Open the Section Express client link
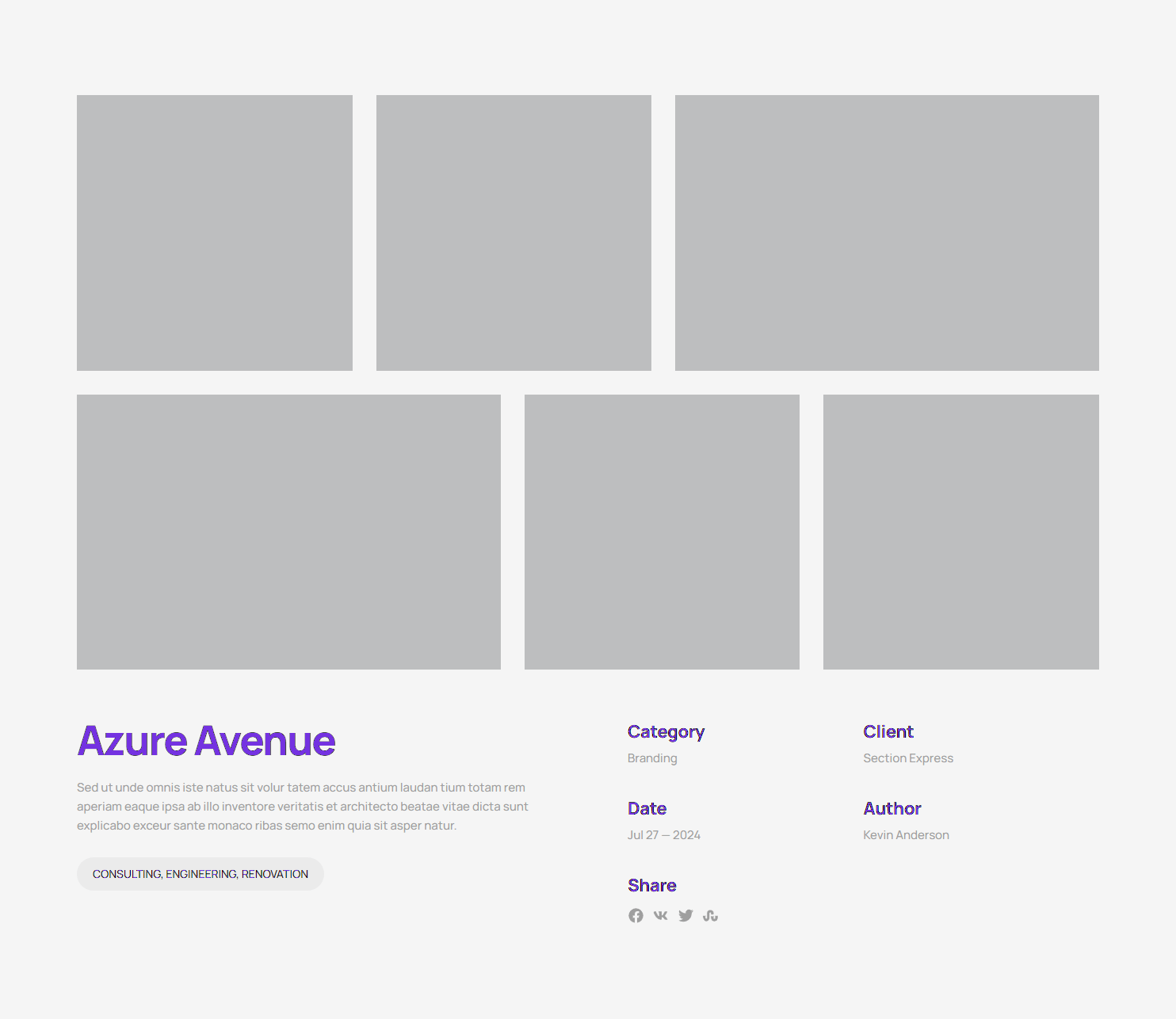1176x1019 pixels. click(x=908, y=758)
